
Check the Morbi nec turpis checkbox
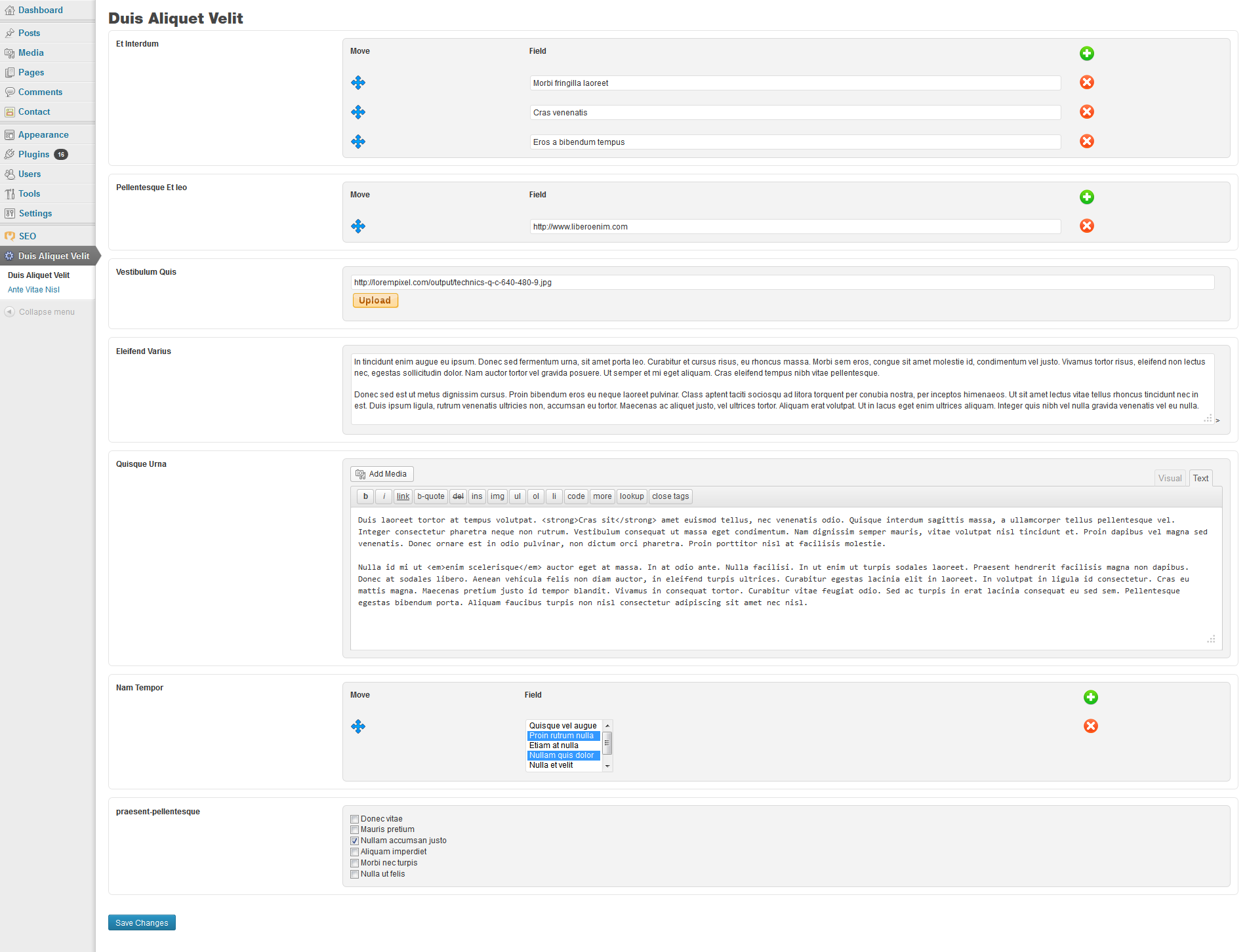(354, 863)
